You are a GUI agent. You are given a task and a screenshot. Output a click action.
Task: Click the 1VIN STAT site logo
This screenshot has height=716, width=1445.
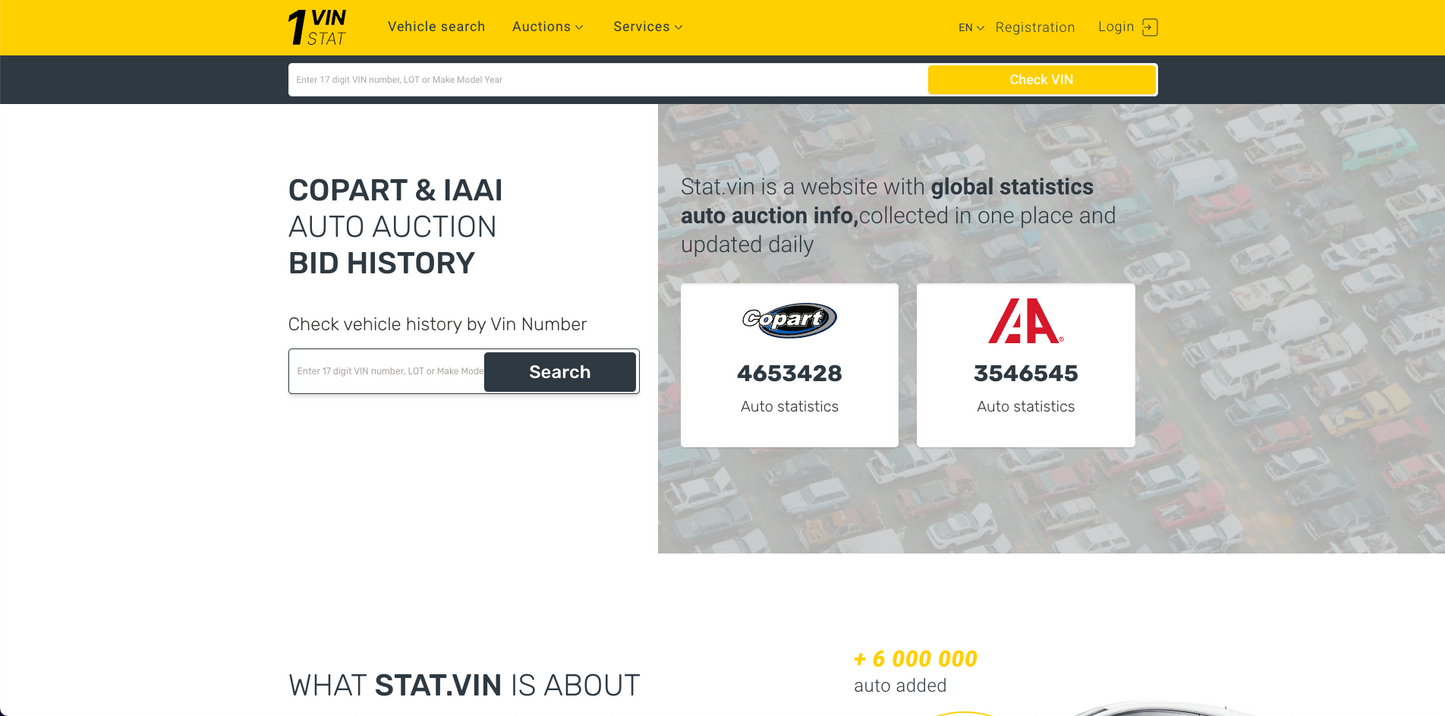point(317,27)
